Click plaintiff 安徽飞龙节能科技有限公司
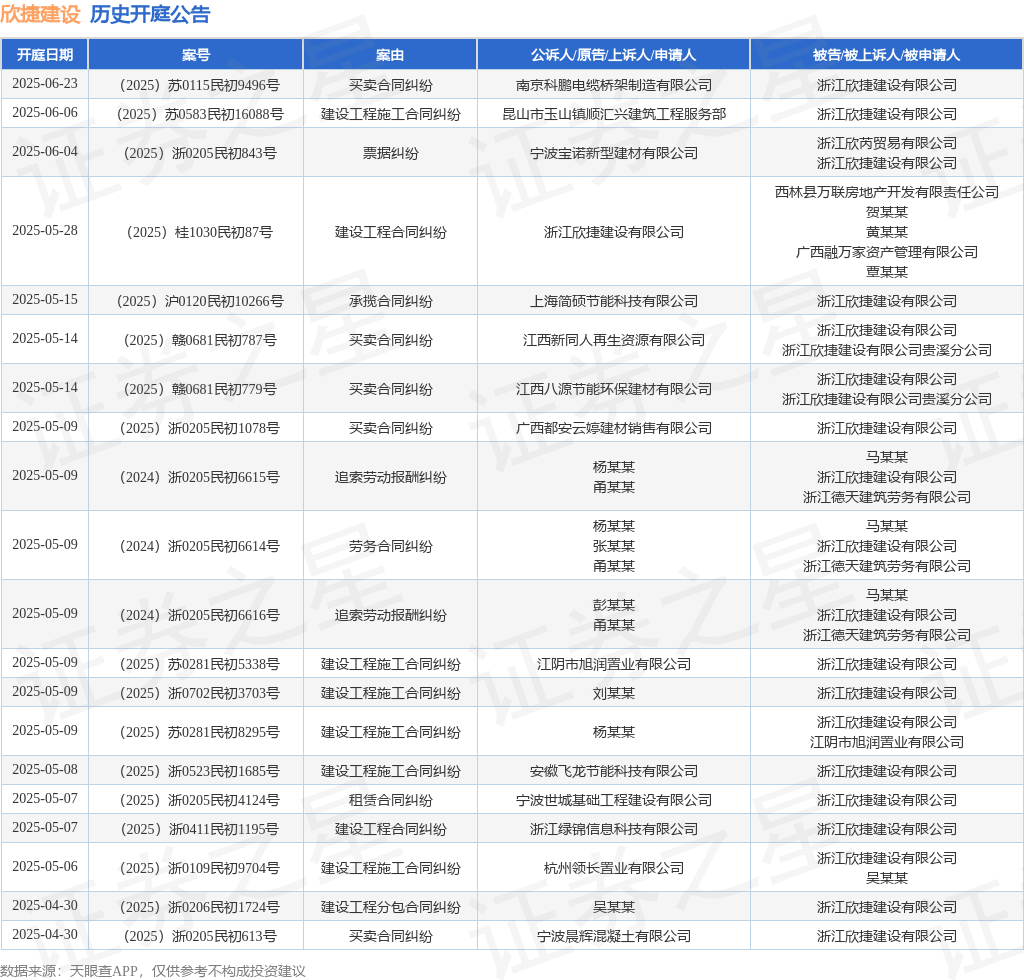1024x980 pixels. 613,771
